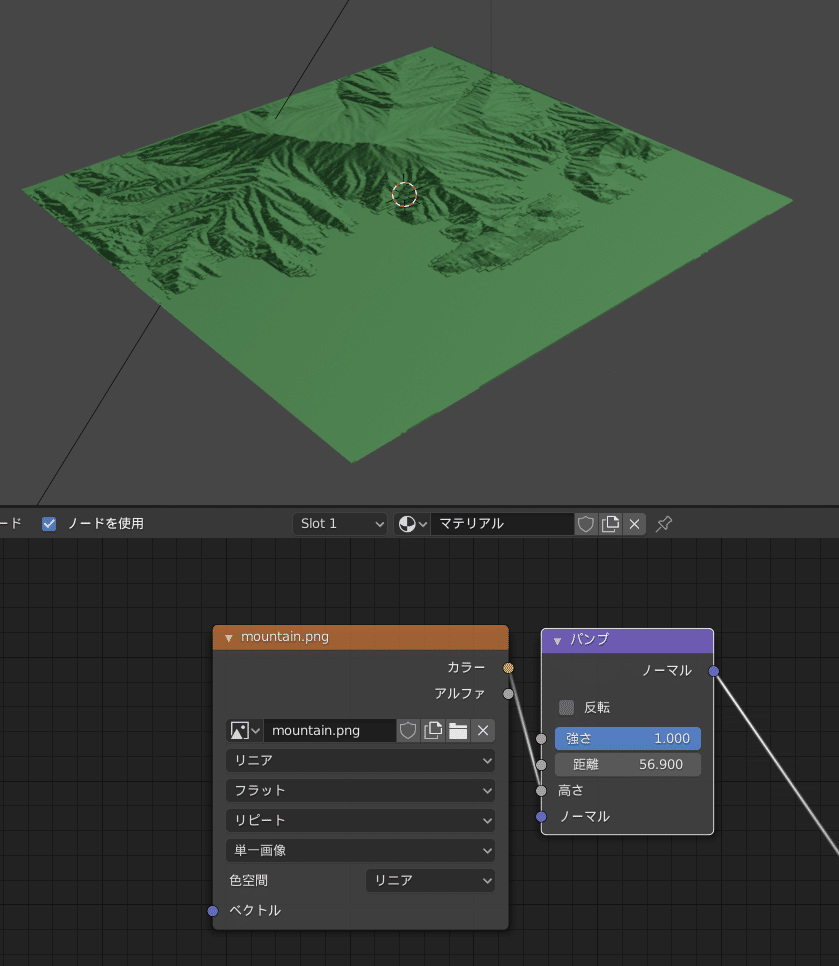Click the X to unlink mountain.png image
This screenshot has width=839, height=966.
(483, 730)
